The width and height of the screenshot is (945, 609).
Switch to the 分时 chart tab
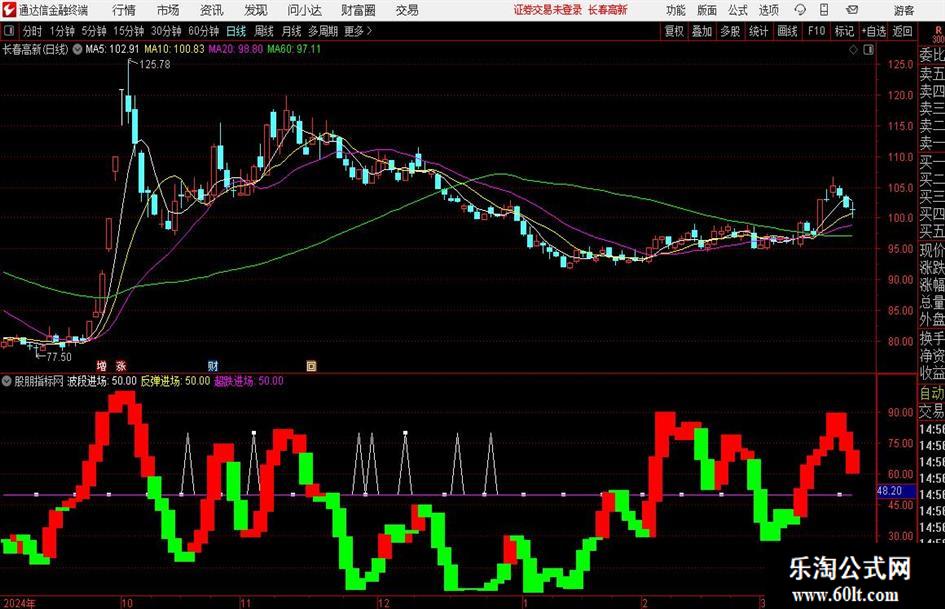click(32, 31)
